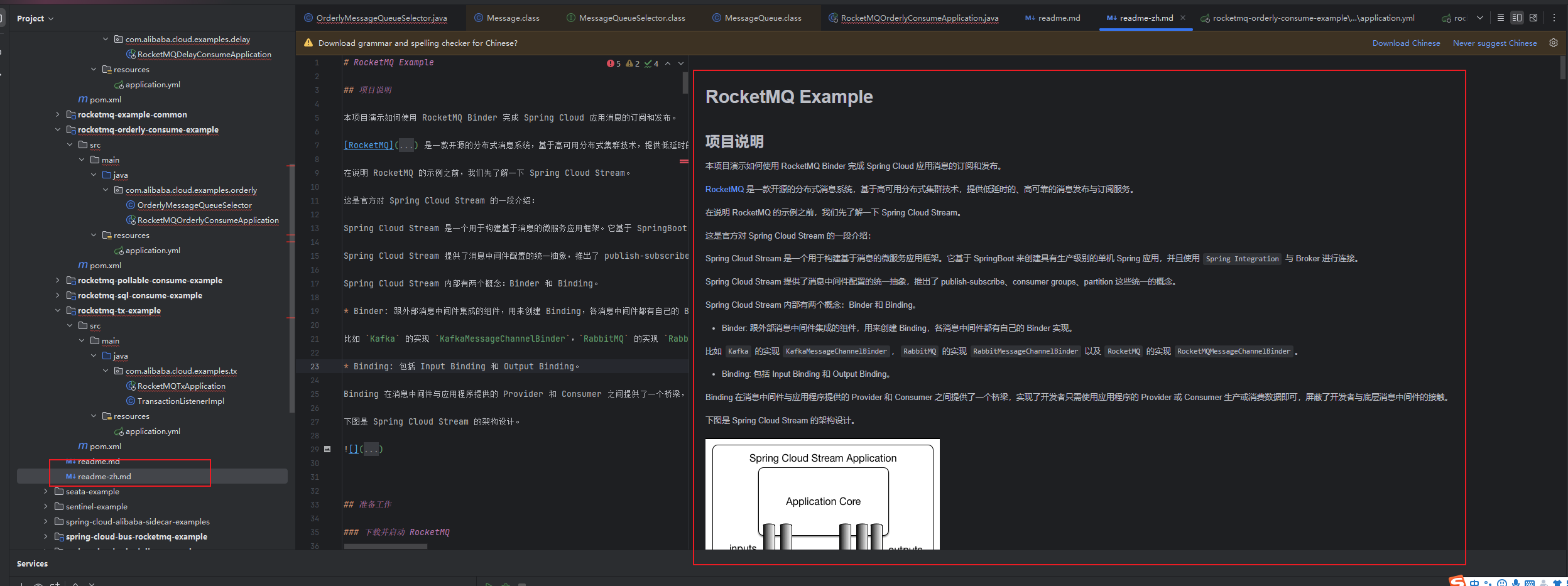Switch to readme.md editor tab

click(1053, 18)
